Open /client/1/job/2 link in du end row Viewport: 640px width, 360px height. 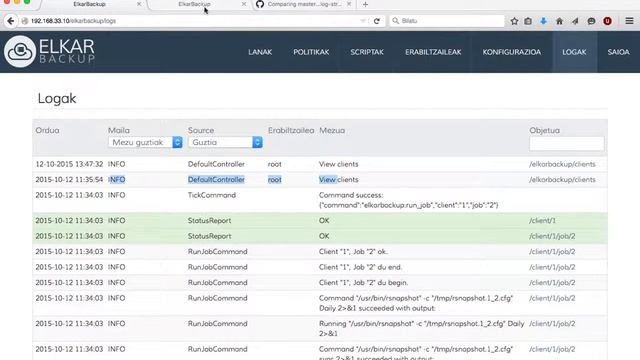552,267
